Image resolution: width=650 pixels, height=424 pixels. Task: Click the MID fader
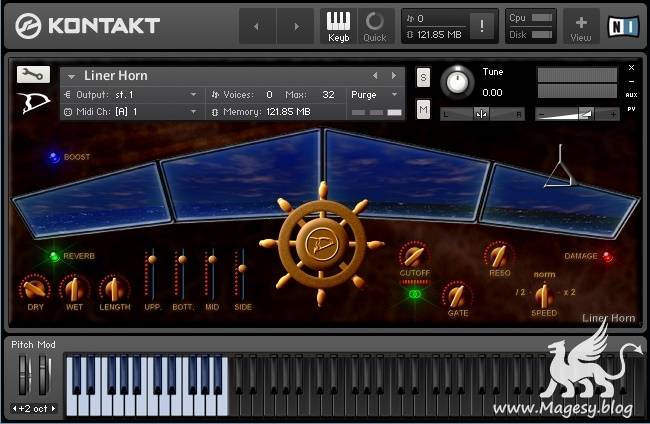click(212, 260)
